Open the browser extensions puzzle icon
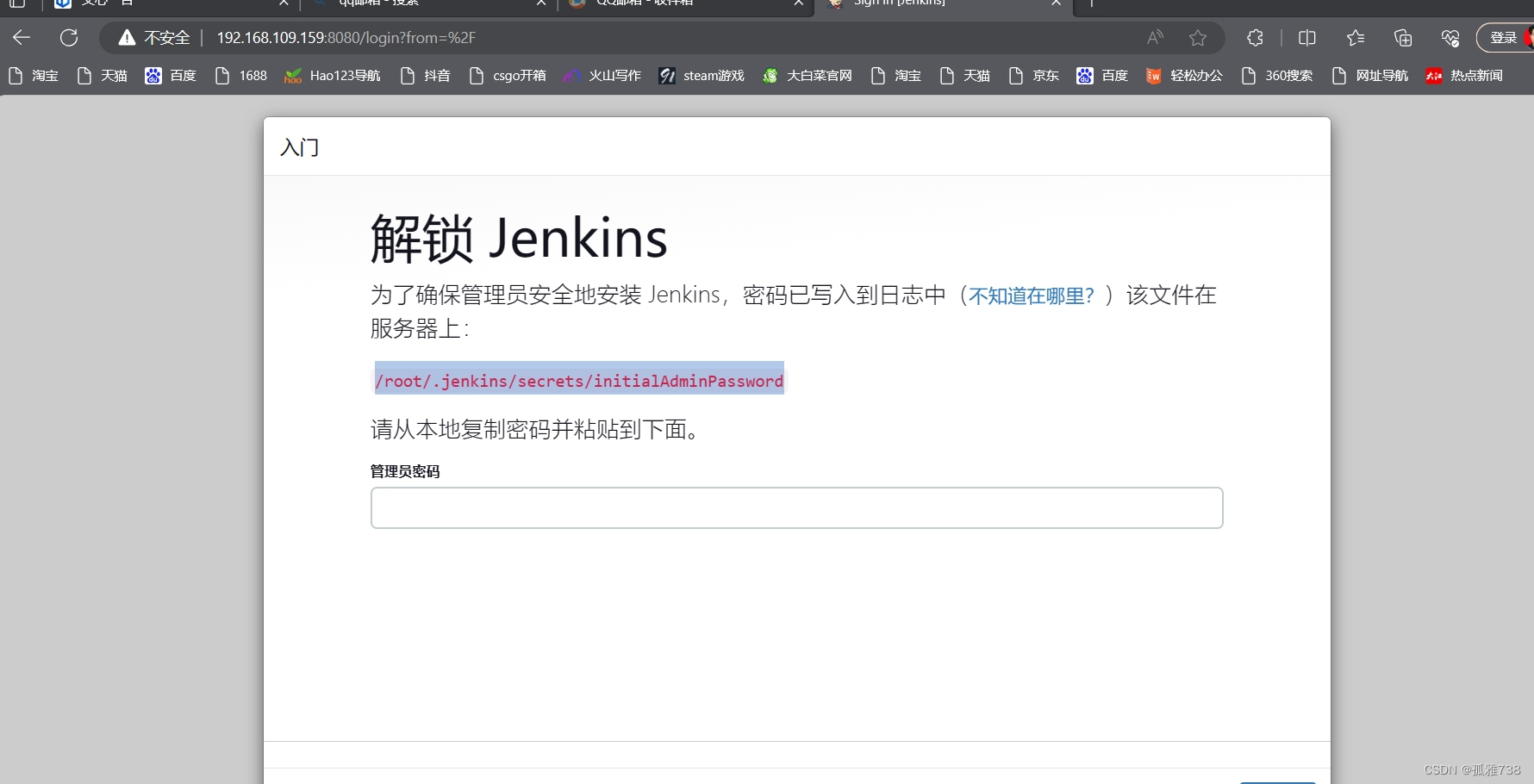1534x784 pixels. coord(1255,37)
